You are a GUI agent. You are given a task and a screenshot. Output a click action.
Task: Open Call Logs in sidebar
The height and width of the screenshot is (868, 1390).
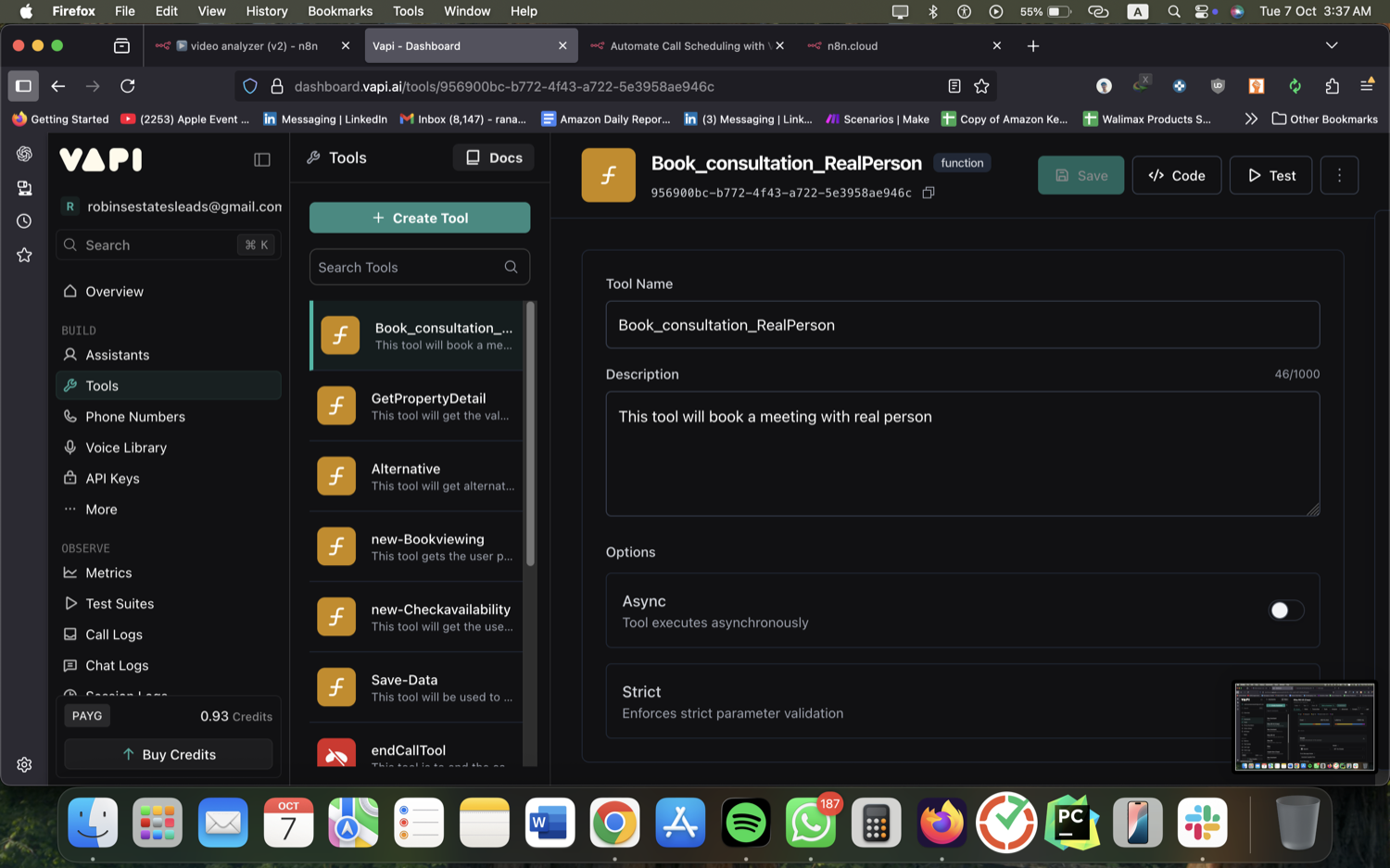(x=169, y=635)
